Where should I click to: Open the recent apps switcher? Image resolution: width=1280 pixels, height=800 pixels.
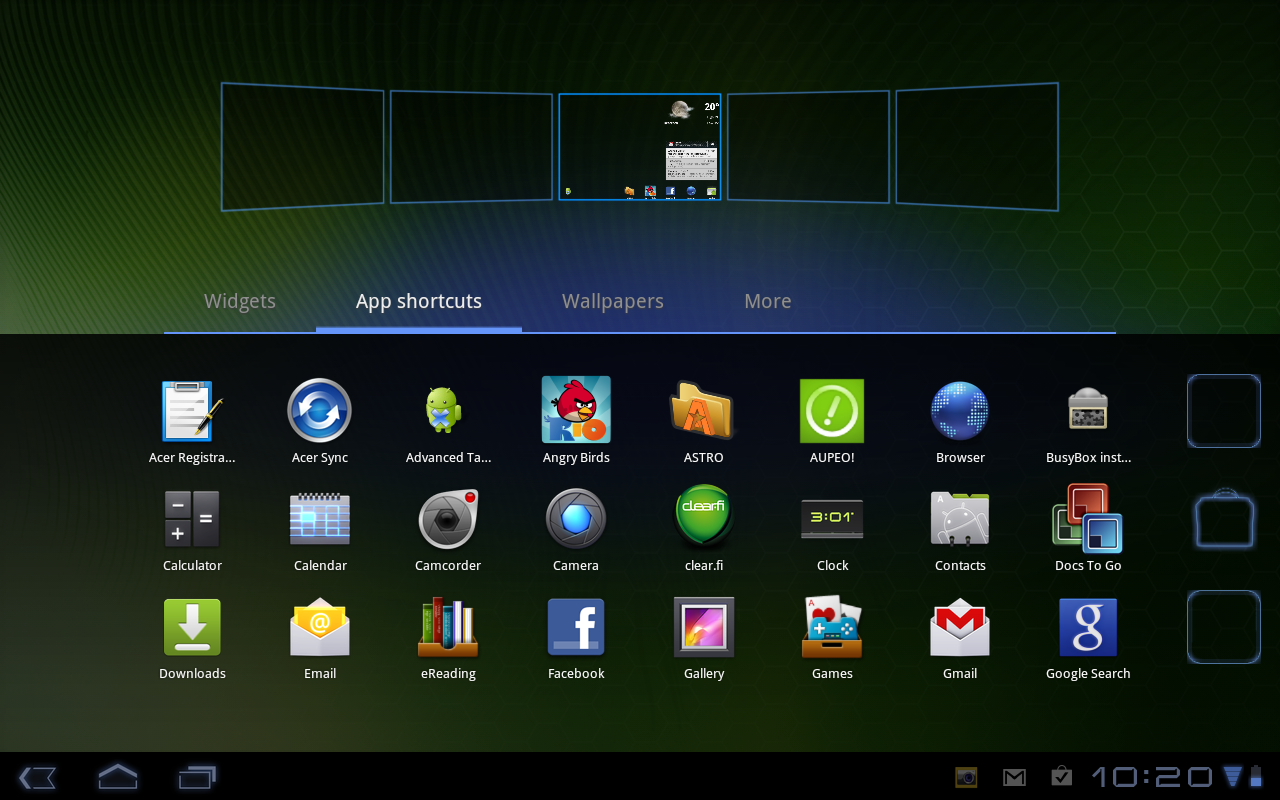197,777
